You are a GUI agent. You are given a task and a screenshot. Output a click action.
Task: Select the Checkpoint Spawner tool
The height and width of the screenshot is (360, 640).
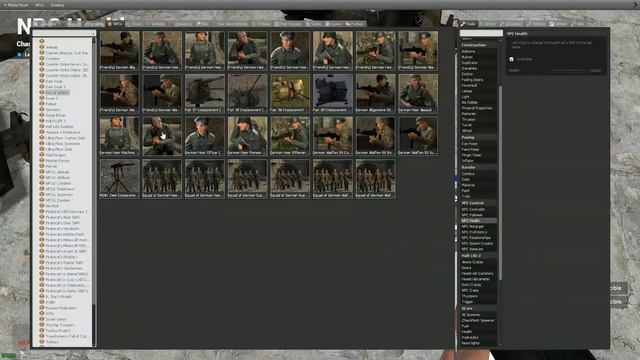[479, 320]
